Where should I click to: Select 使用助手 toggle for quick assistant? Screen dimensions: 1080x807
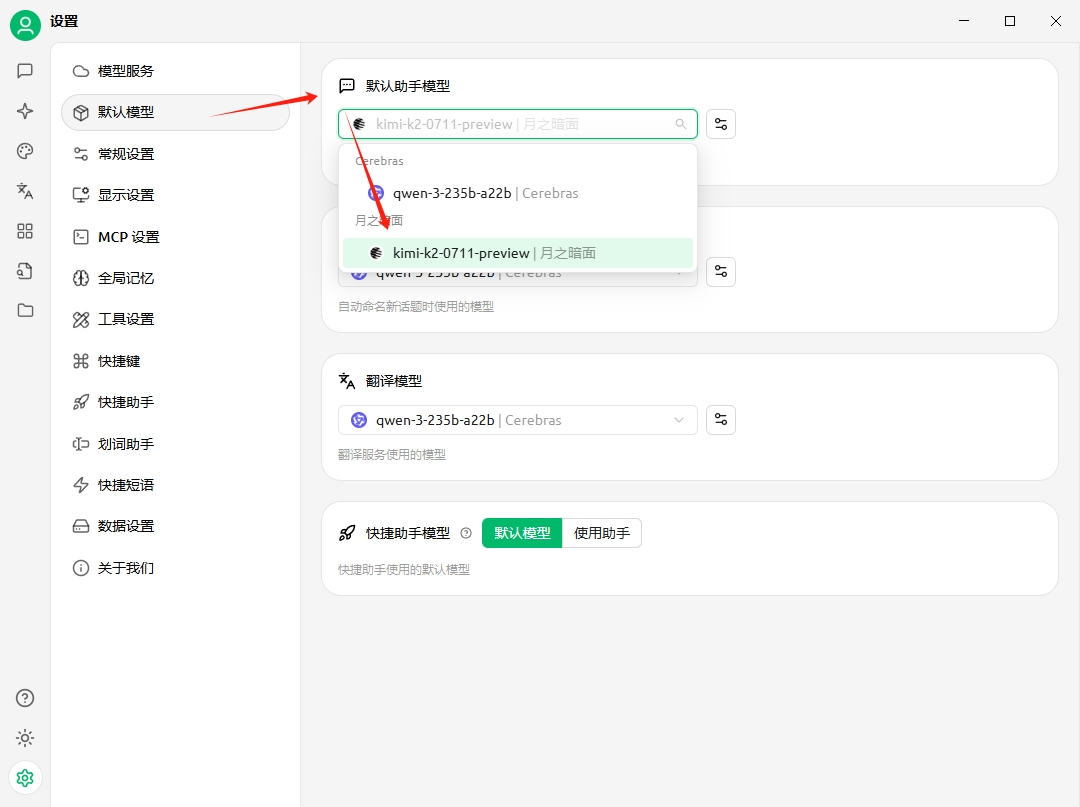tap(602, 533)
